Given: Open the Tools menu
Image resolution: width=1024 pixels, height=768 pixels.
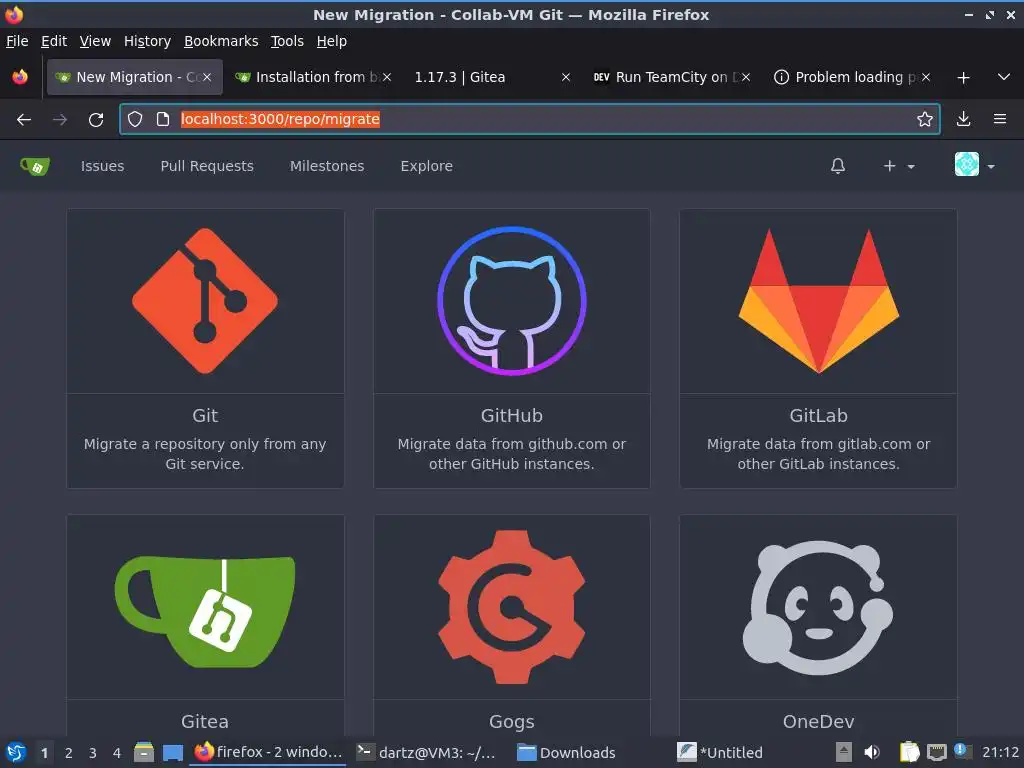Looking at the screenshot, I should (x=287, y=41).
